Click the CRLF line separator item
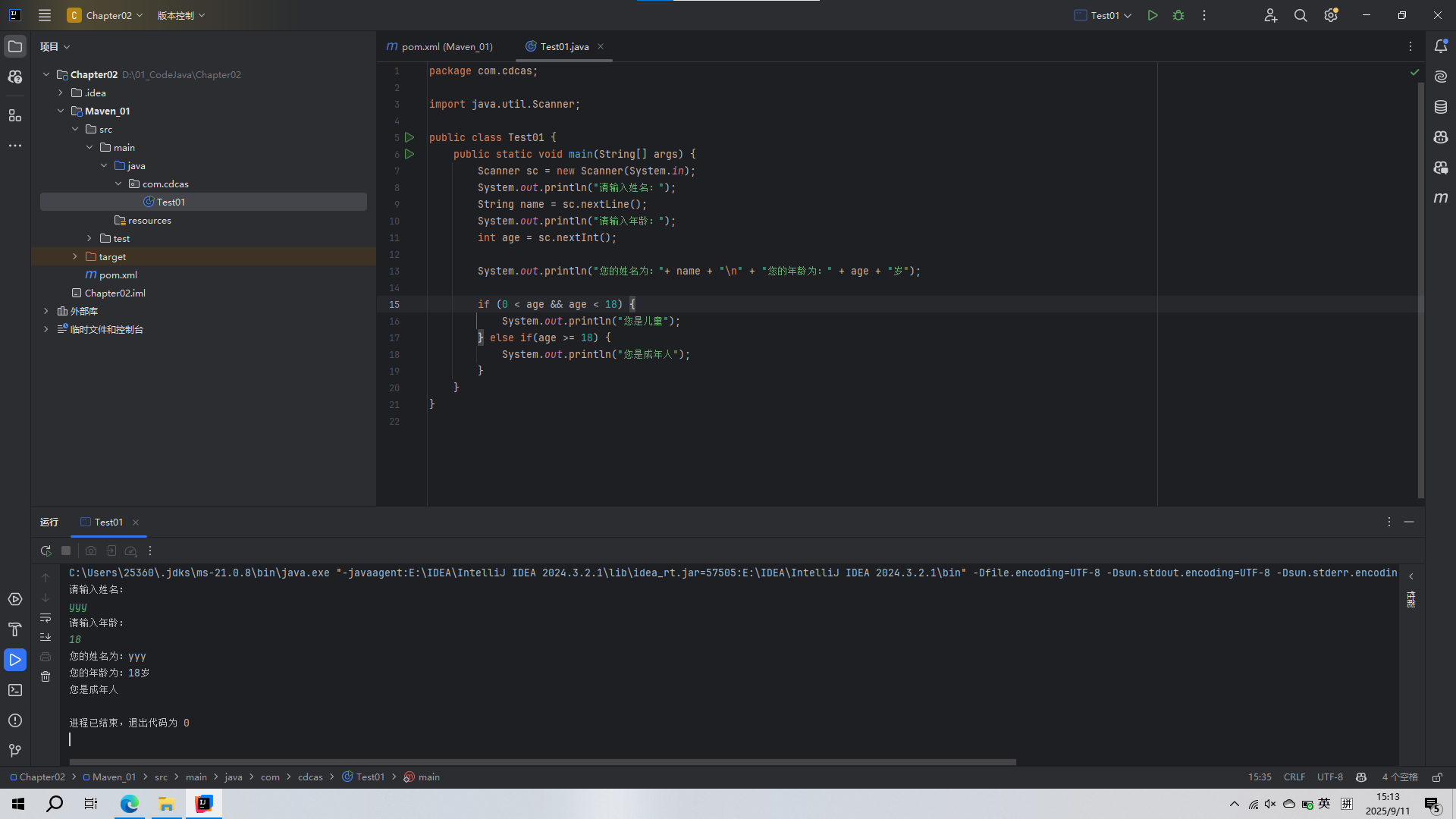Image resolution: width=1456 pixels, height=819 pixels. [1294, 777]
